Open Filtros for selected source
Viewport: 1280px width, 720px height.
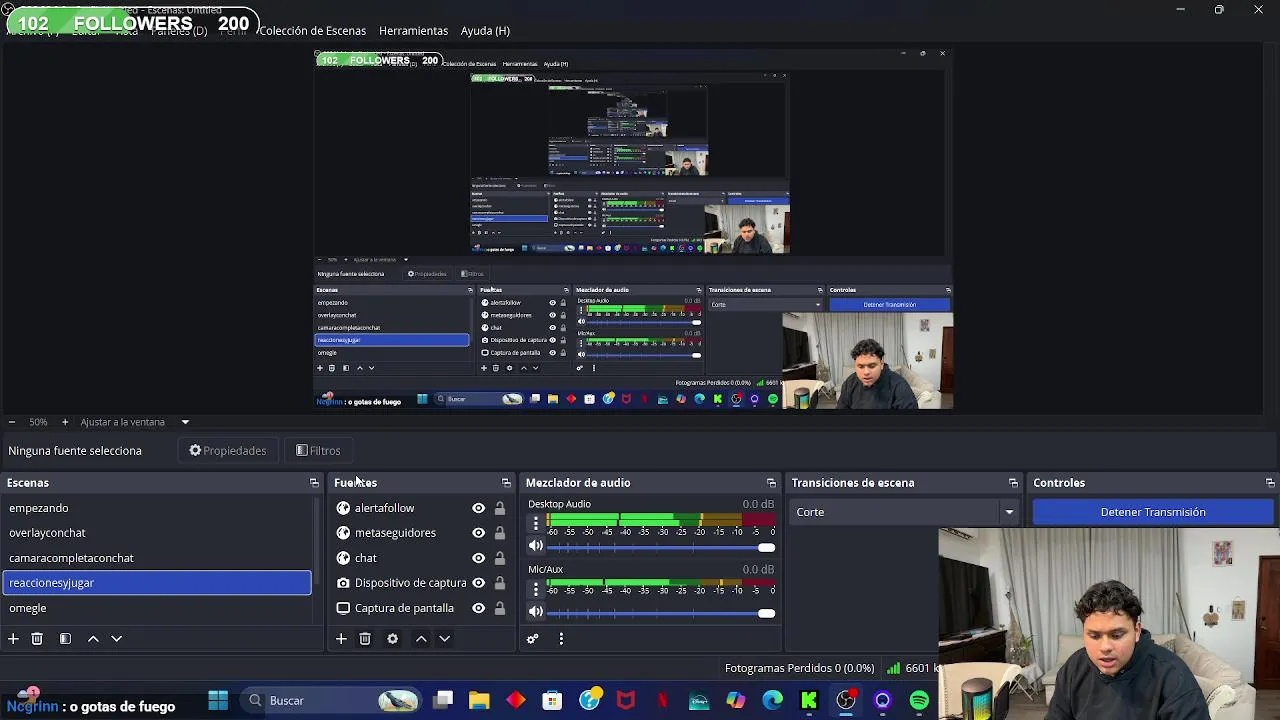tap(318, 451)
